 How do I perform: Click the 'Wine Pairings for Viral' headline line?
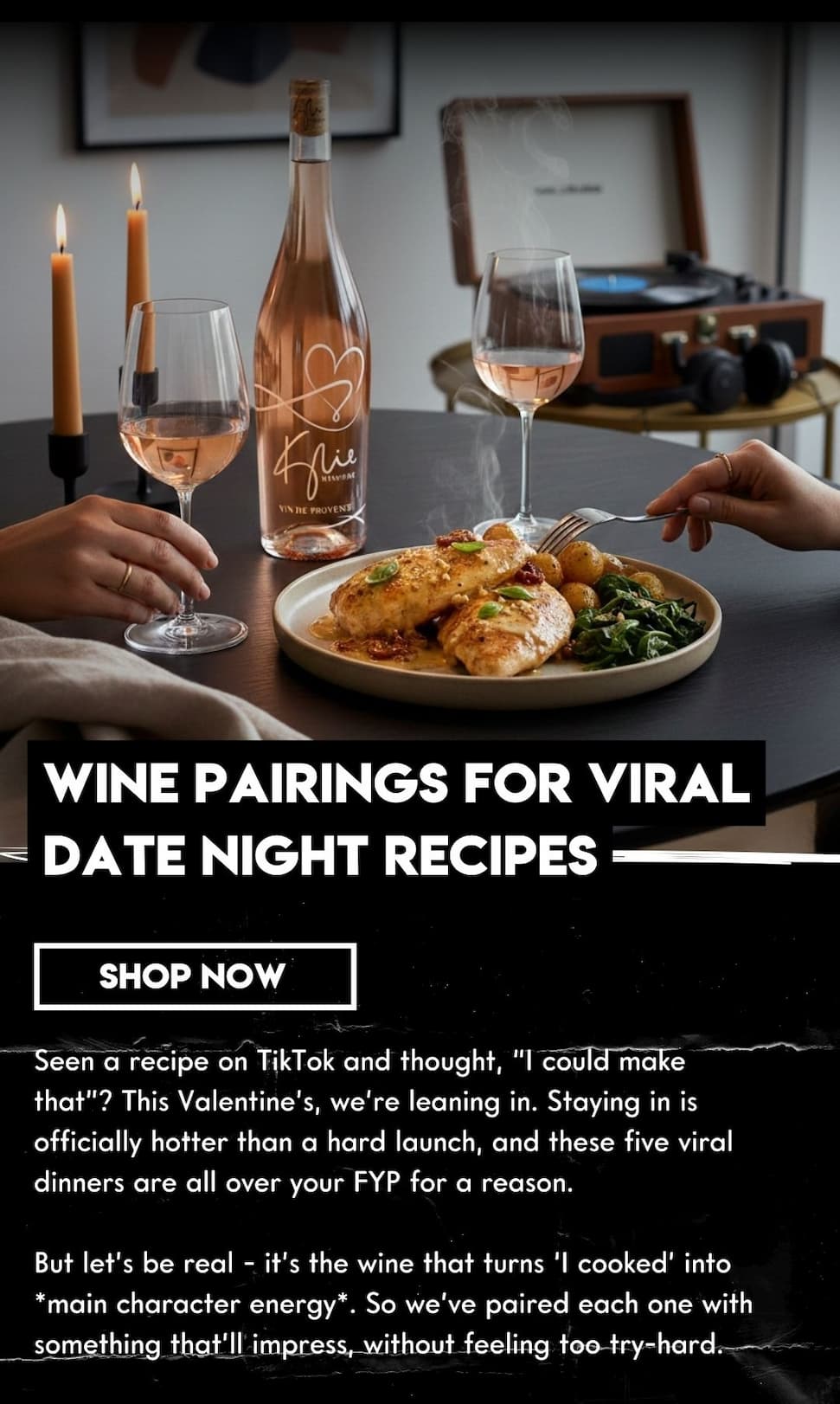click(x=396, y=783)
